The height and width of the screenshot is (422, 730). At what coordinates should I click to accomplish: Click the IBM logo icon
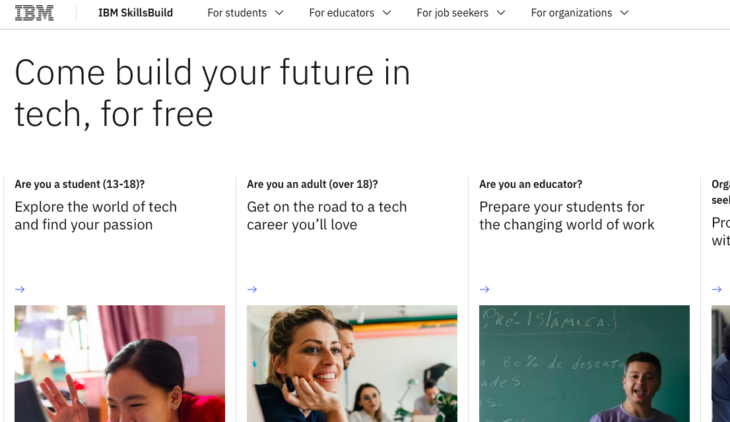pyautogui.click(x=34, y=13)
